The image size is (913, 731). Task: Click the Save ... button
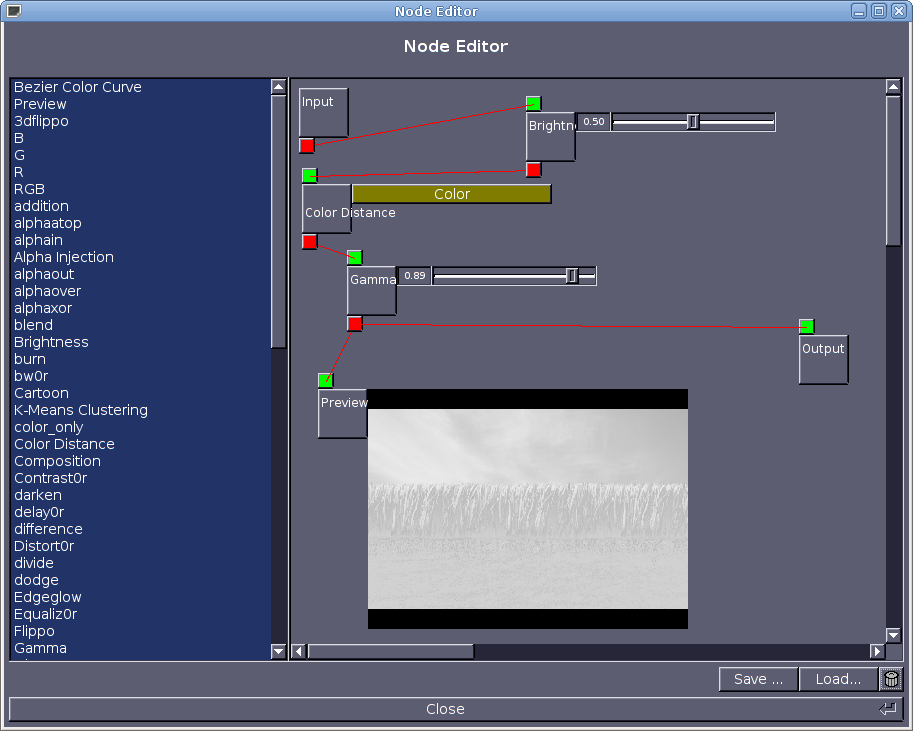758,679
